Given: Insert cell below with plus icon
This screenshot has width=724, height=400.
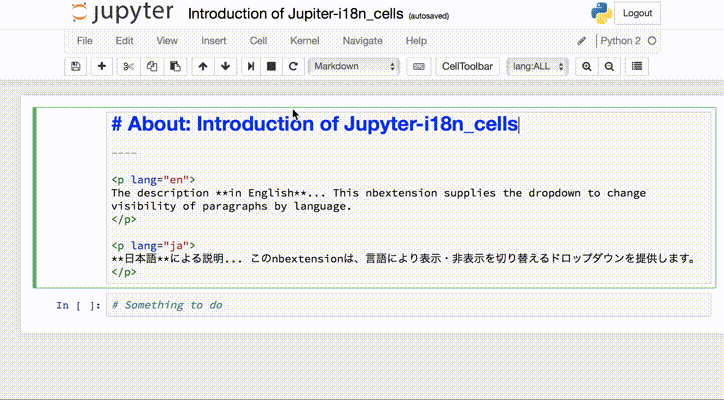Looking at the screenshot, I should click(102, 67).
